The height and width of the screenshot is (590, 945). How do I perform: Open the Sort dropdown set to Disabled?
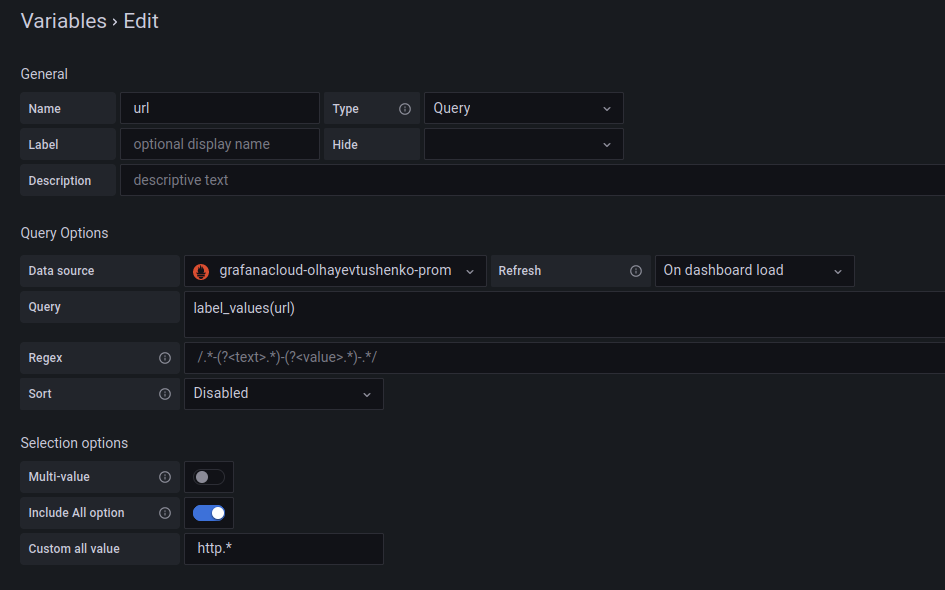click(283, 394)
